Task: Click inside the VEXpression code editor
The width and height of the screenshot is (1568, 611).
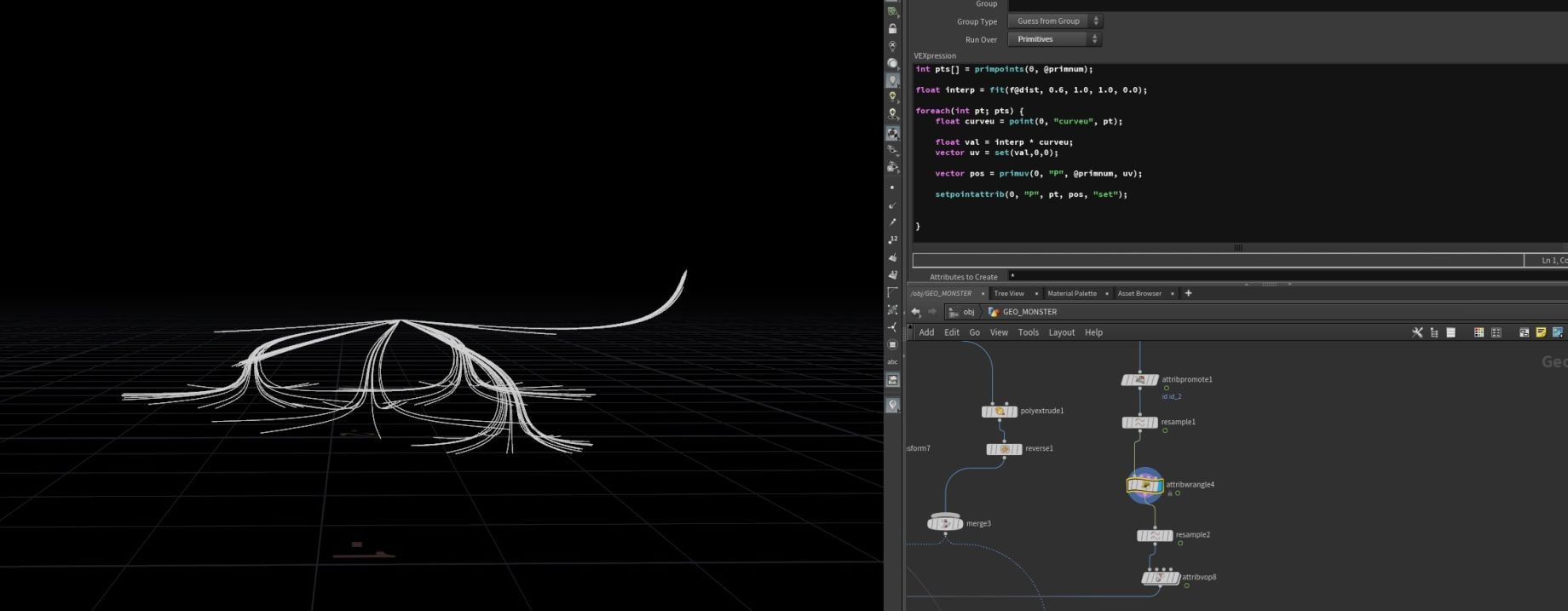Action: pyautogui.click(x=1240, y=153)
